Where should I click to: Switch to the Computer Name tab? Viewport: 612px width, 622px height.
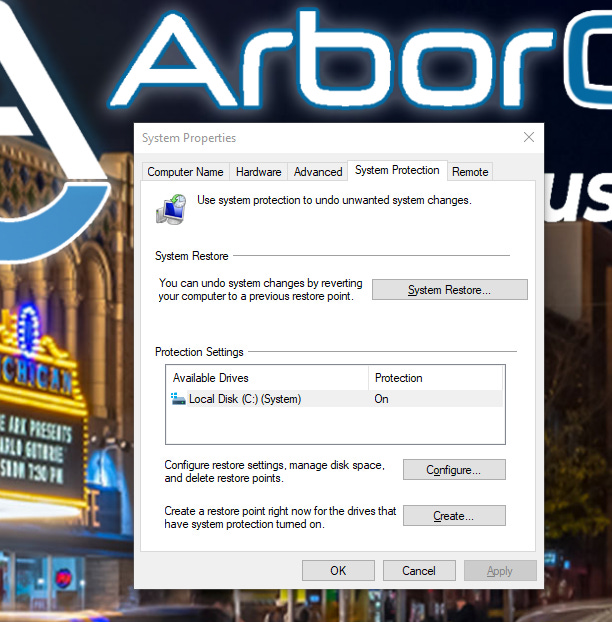coord(185,172)
